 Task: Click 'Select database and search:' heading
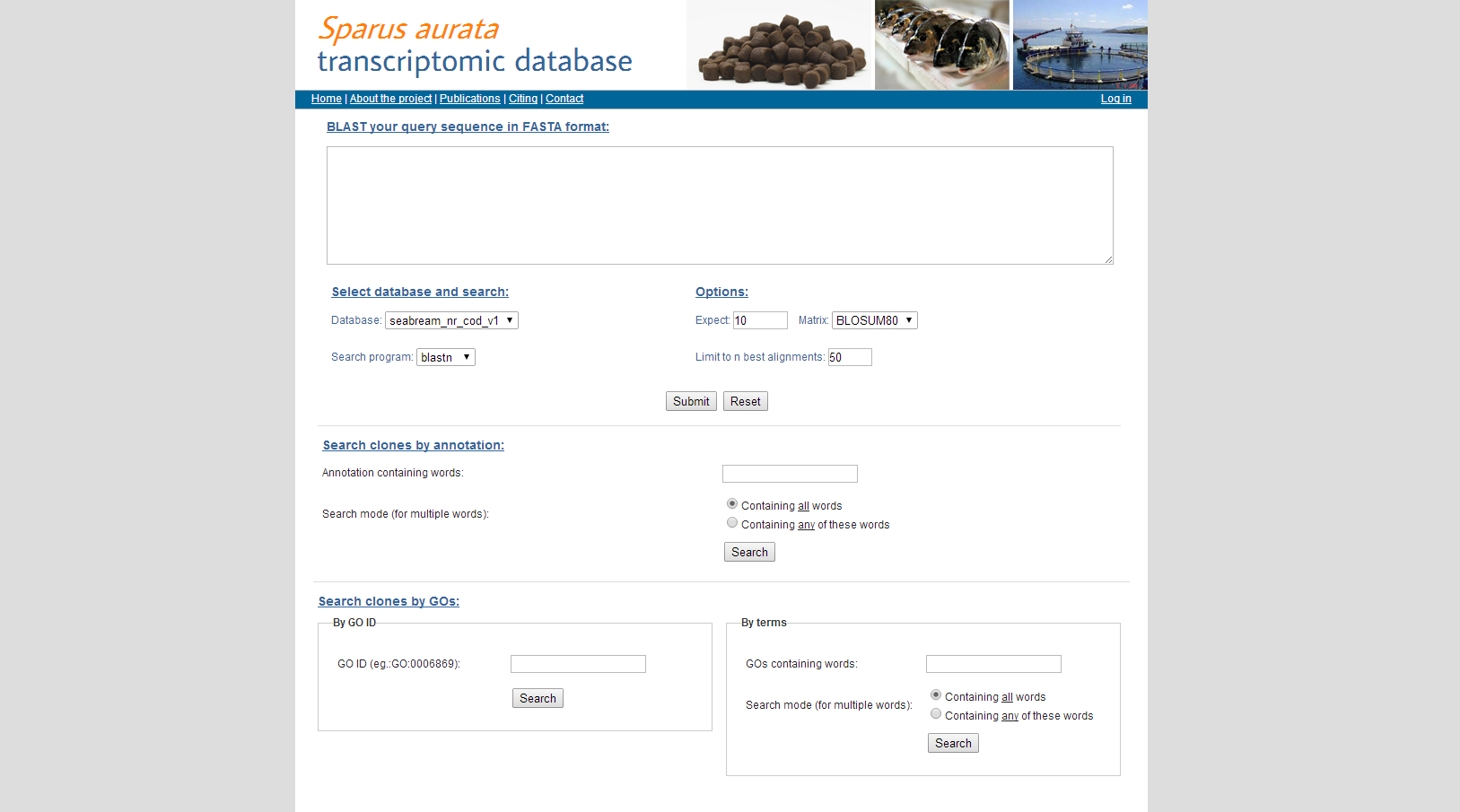pyautogui.click(x=420, y=292)
